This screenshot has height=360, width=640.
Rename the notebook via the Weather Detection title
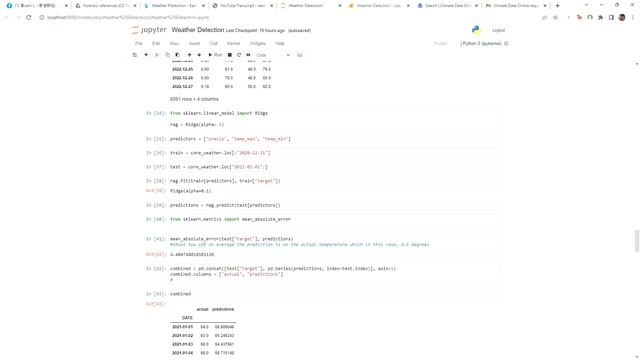198,30
